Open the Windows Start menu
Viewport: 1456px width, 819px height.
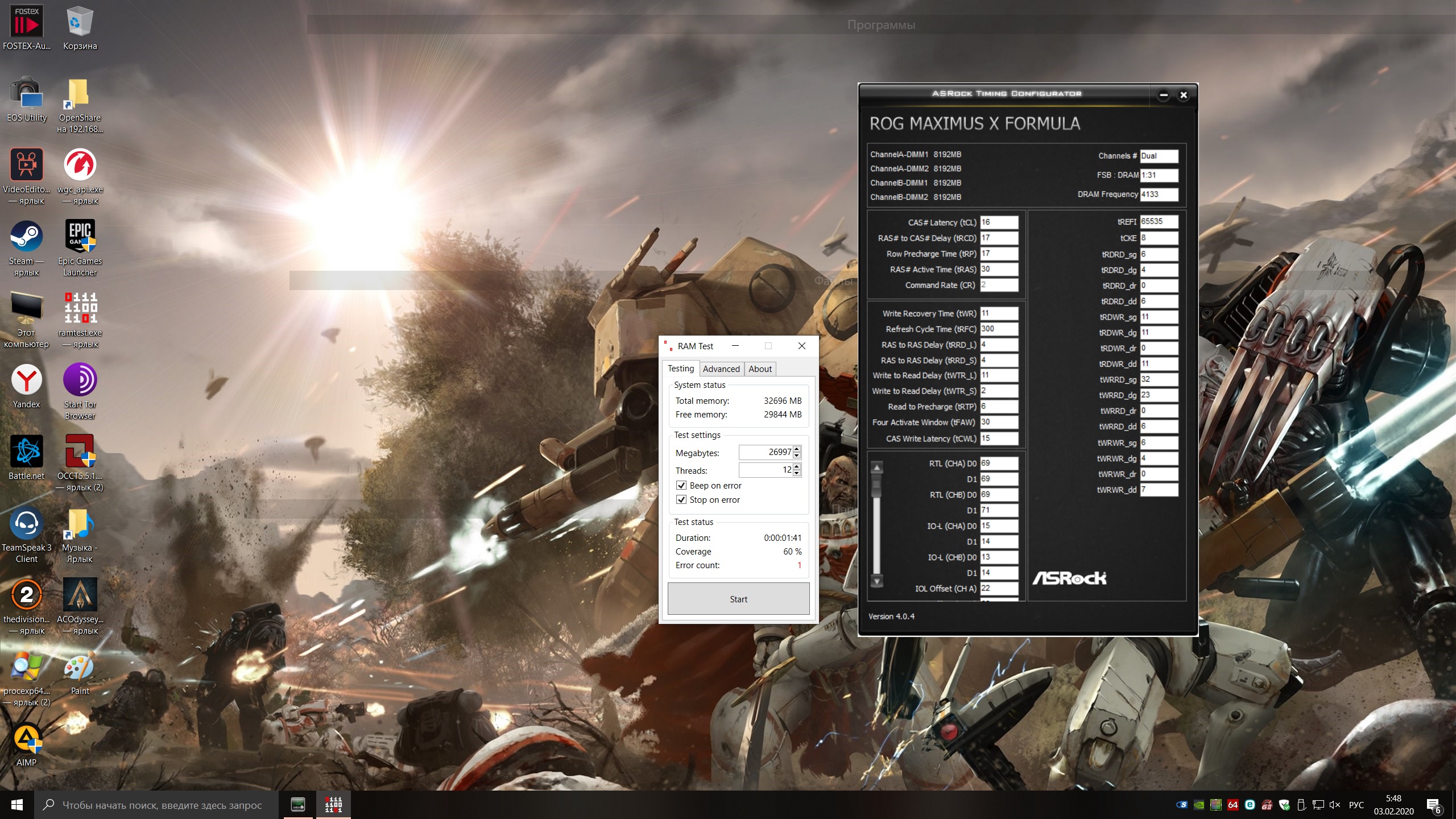17,804
